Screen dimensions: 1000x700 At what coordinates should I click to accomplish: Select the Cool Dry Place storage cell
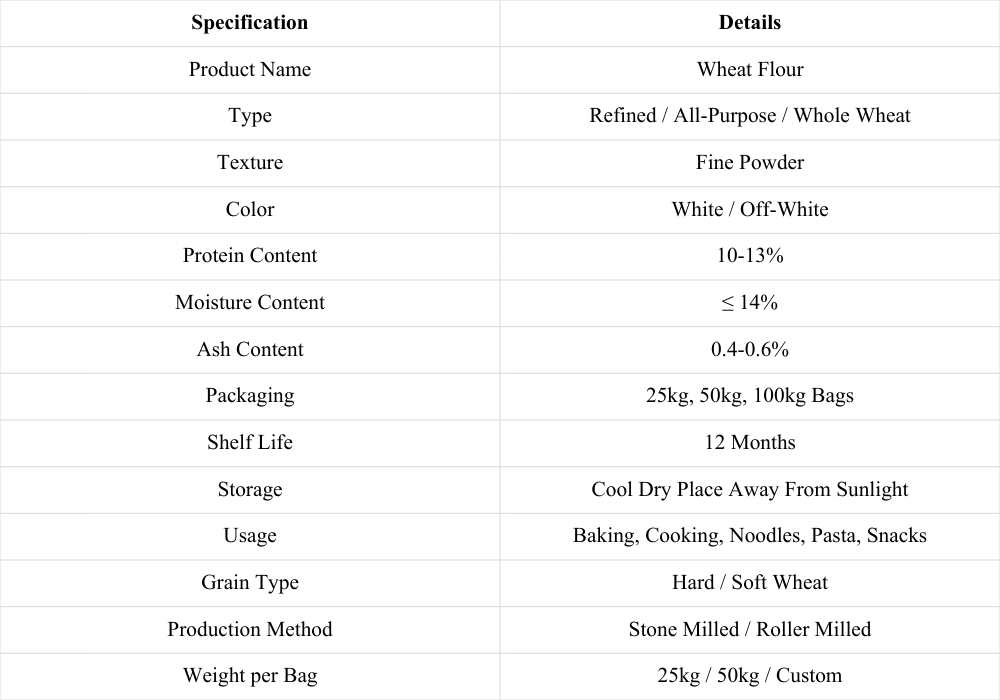(749, 490)
